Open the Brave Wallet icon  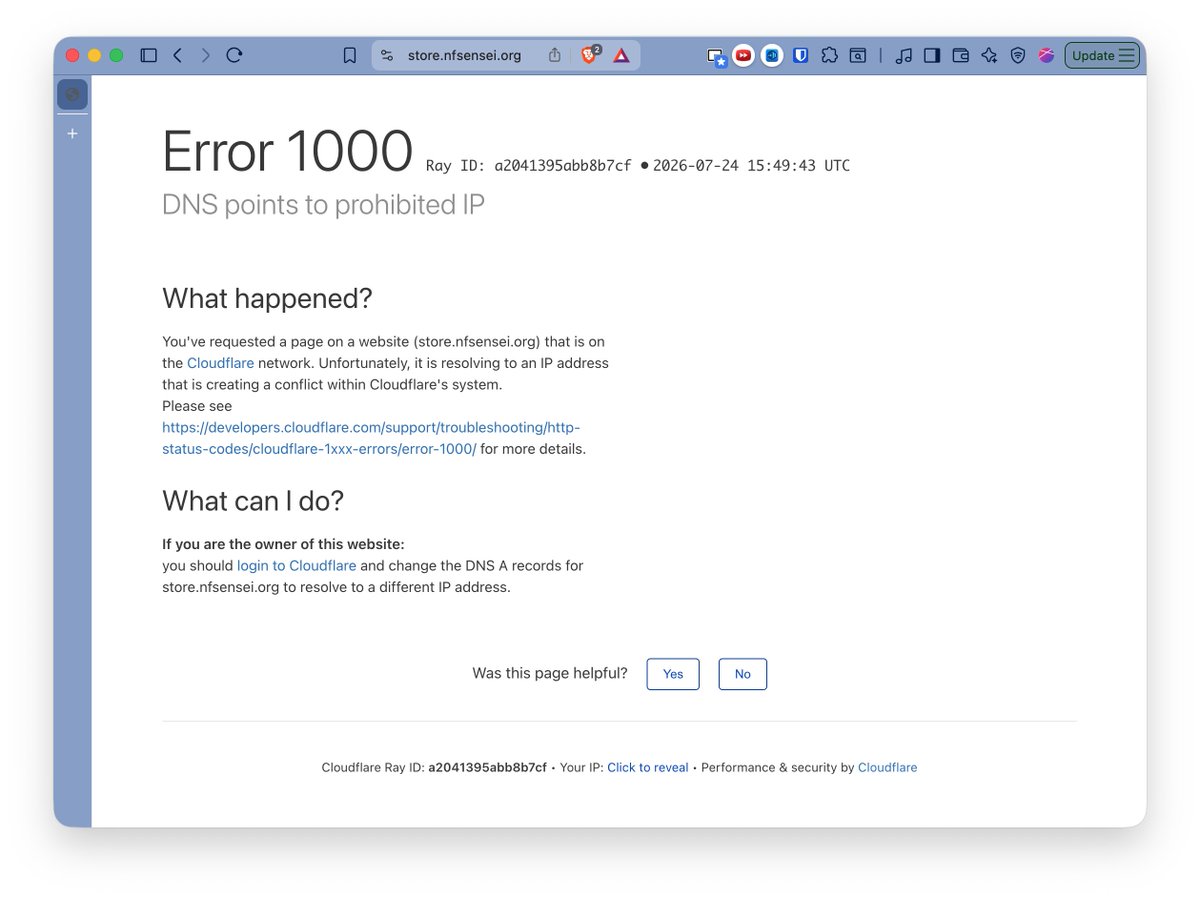[x=961, y=56]
